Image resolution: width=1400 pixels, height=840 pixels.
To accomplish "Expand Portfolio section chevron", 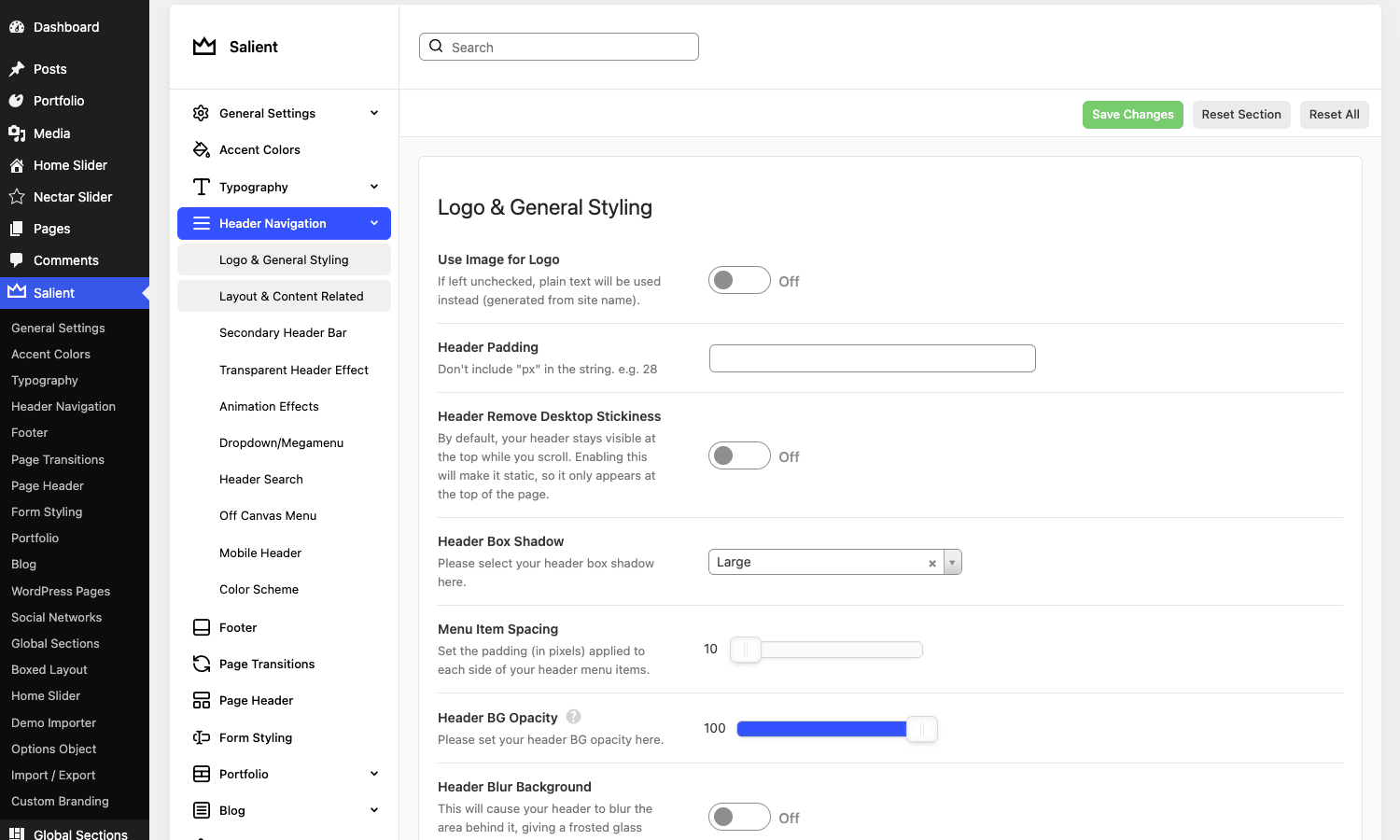I will pyautogui.click(x=374, y=774).
